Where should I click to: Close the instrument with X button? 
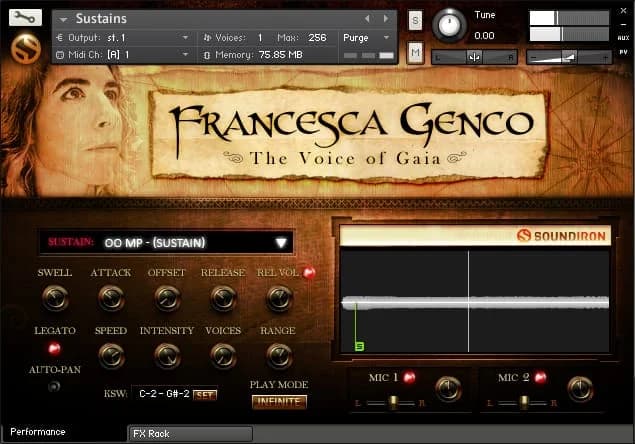[623, 11]
